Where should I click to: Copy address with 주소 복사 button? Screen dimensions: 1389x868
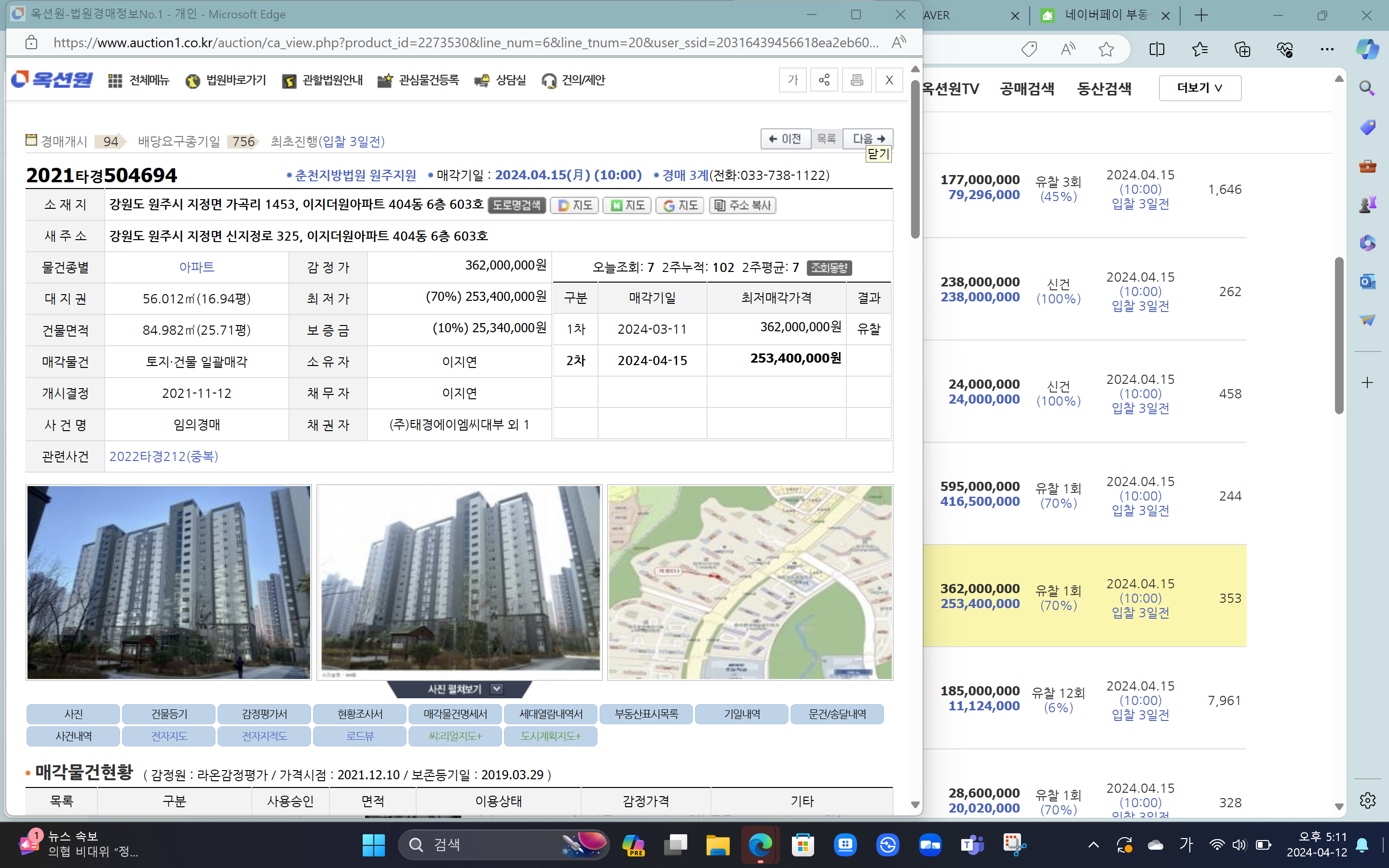point(743,205)
